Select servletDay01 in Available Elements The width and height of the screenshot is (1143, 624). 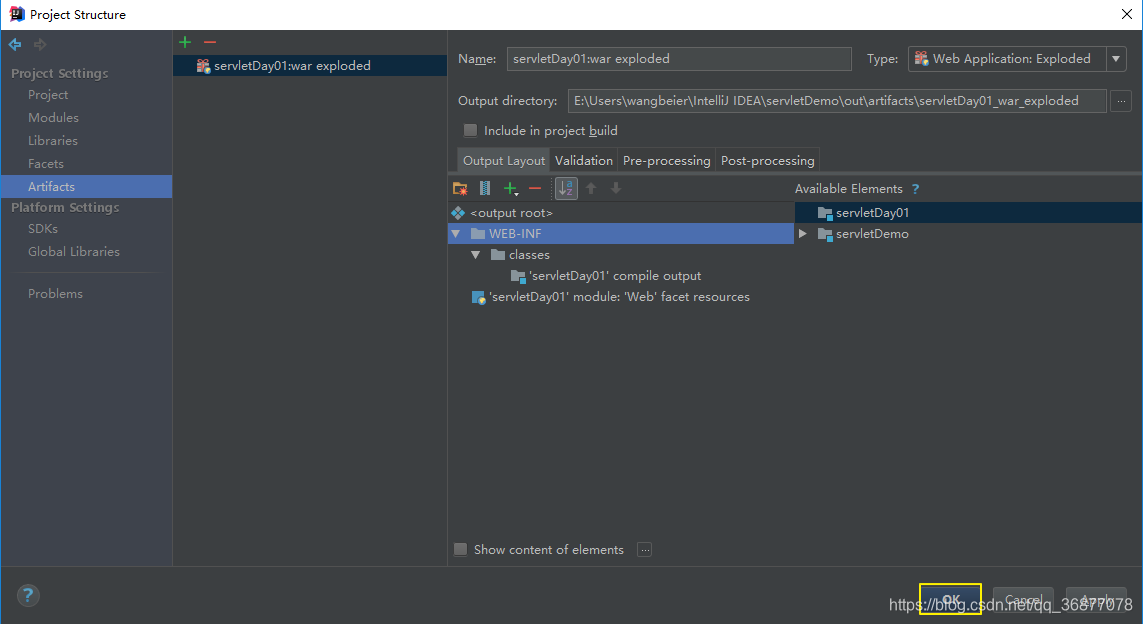(968, 213)
